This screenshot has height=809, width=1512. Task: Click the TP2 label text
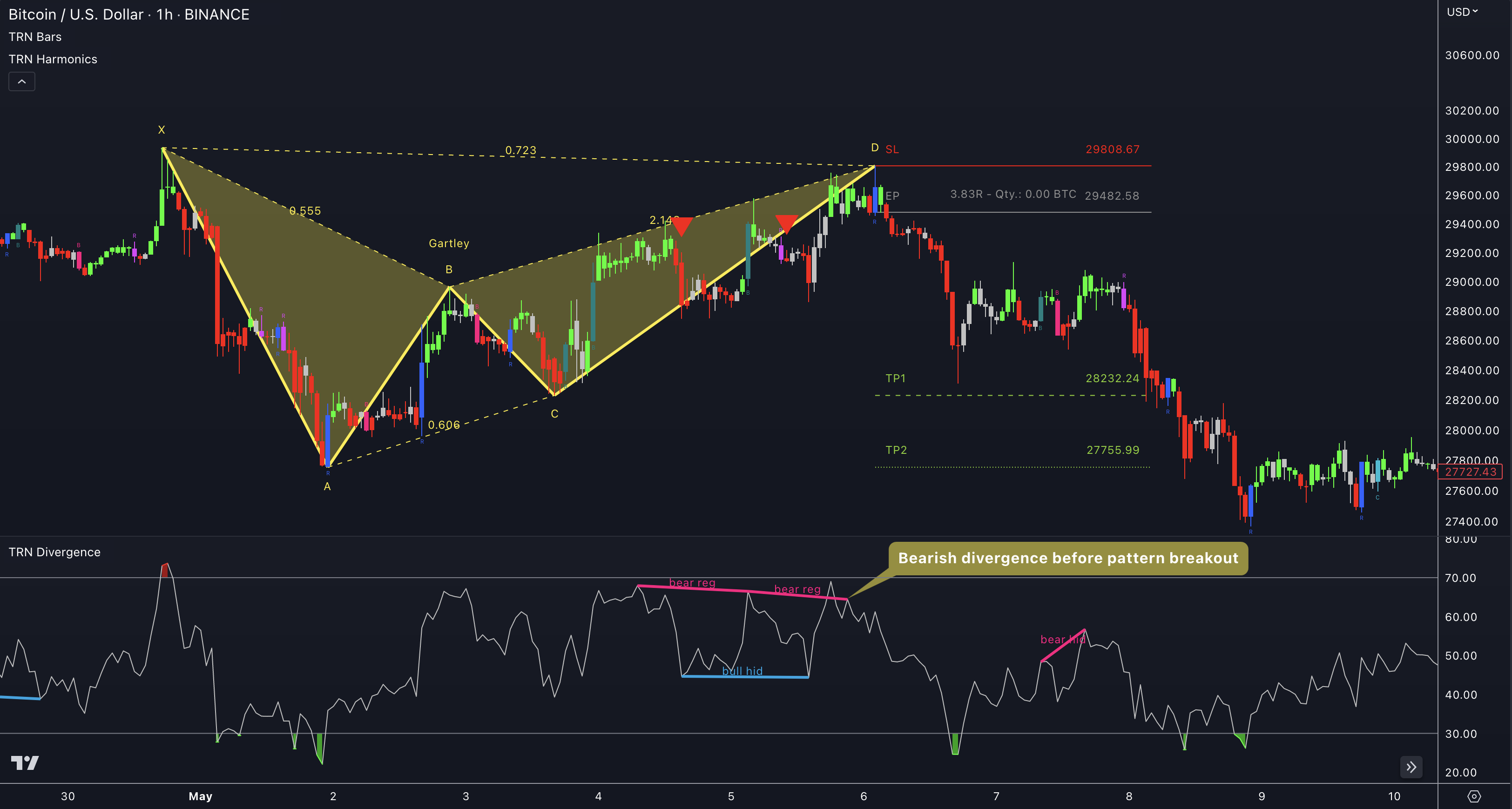point(896,450)
